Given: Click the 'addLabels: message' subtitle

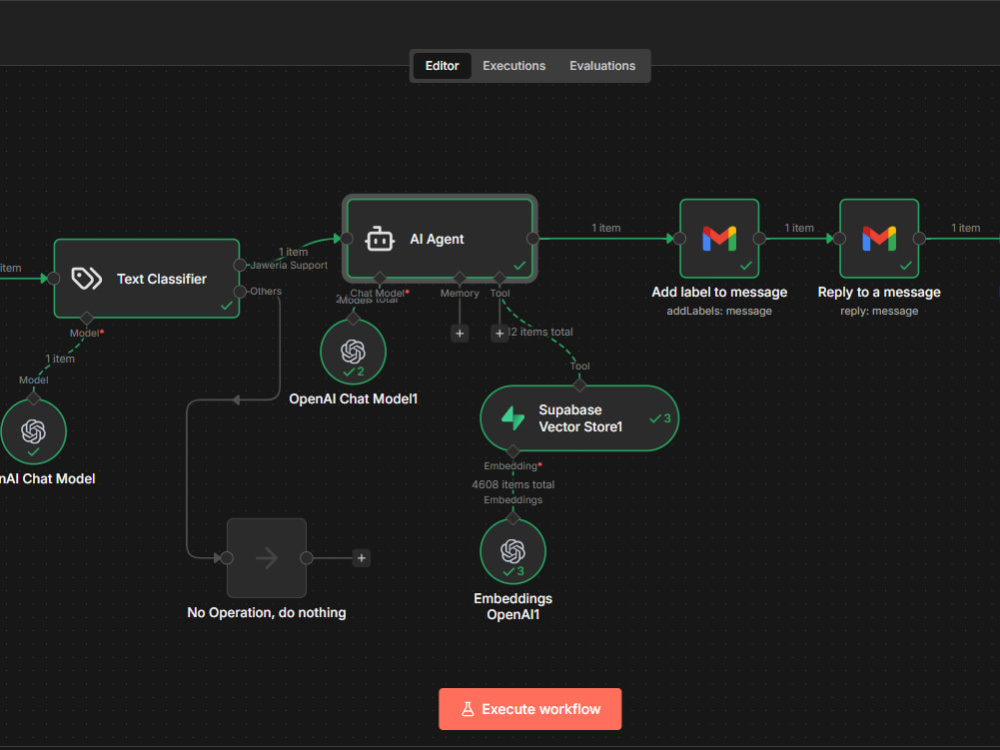Looking at the screenshot, I should [x=719, y=311].
